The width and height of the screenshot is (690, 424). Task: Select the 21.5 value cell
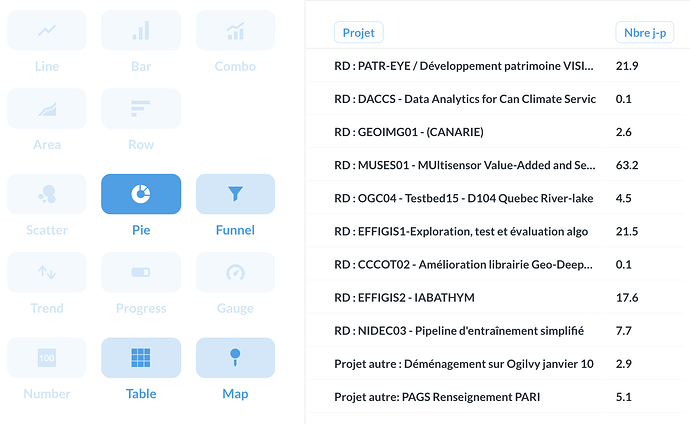point(627,231)
